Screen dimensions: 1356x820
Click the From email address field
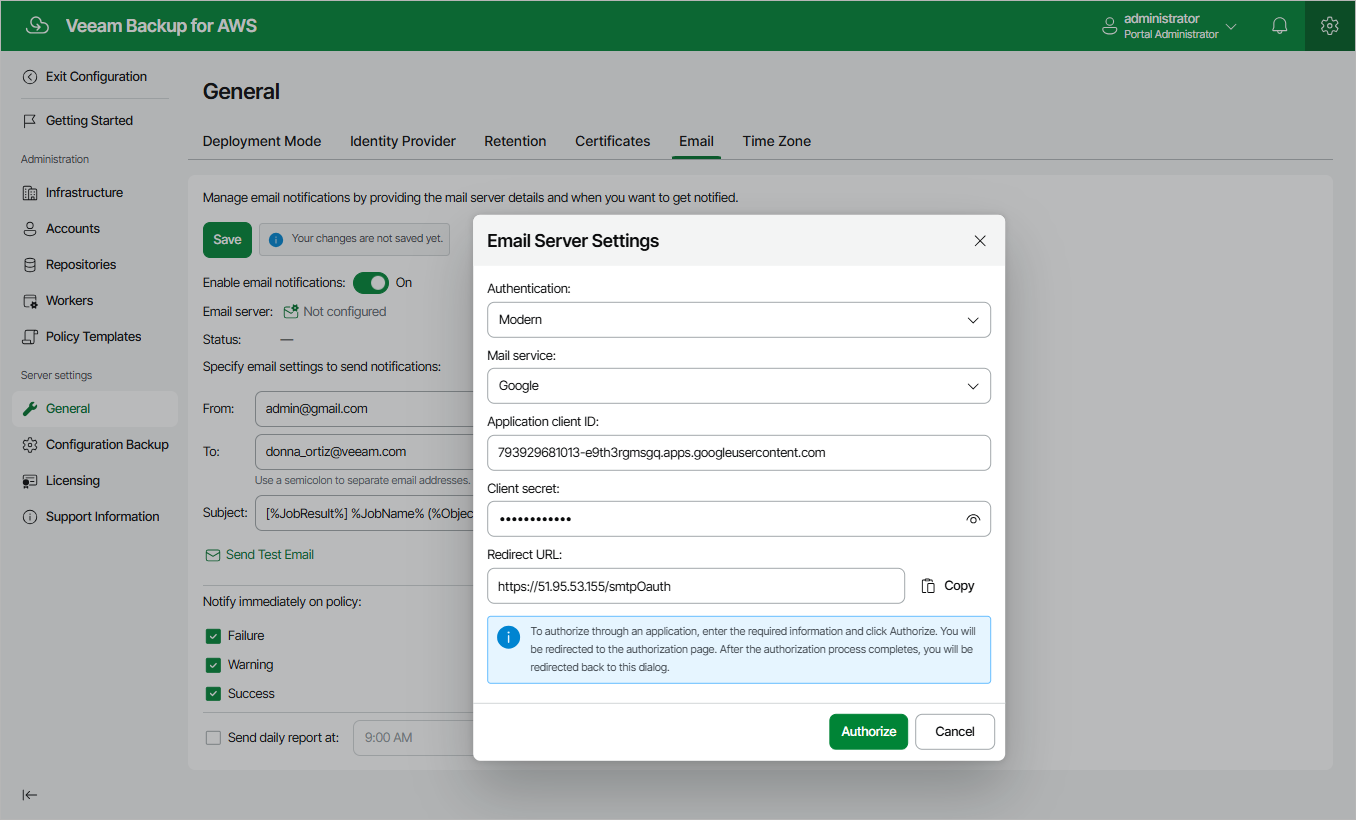(364, 409)
